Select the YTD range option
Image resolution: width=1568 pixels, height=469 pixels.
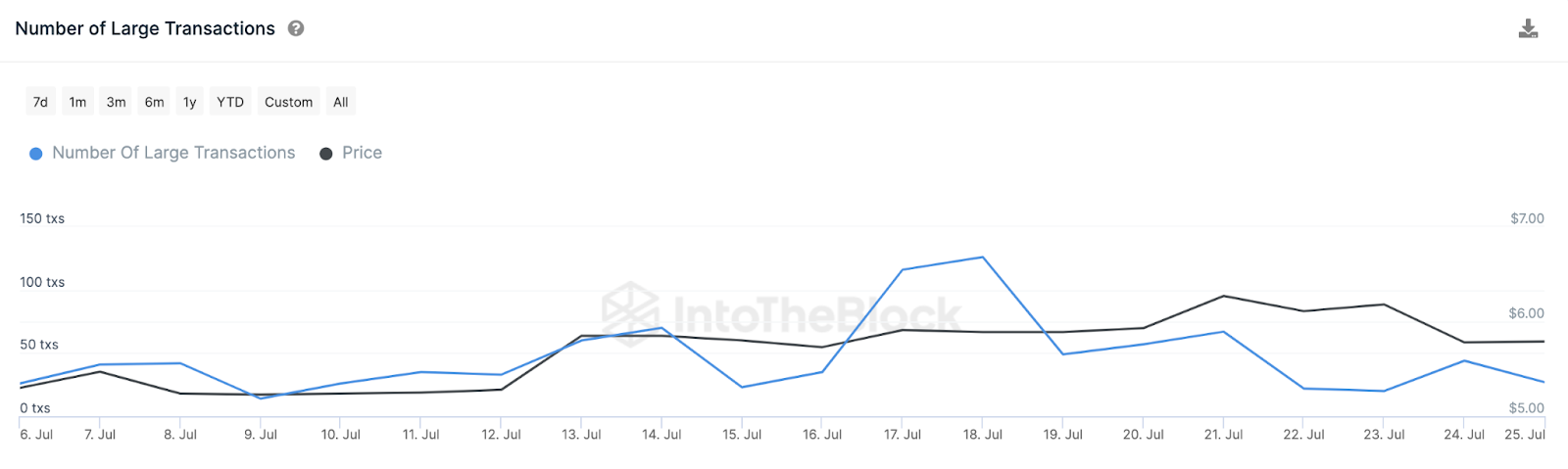[230, 102]
